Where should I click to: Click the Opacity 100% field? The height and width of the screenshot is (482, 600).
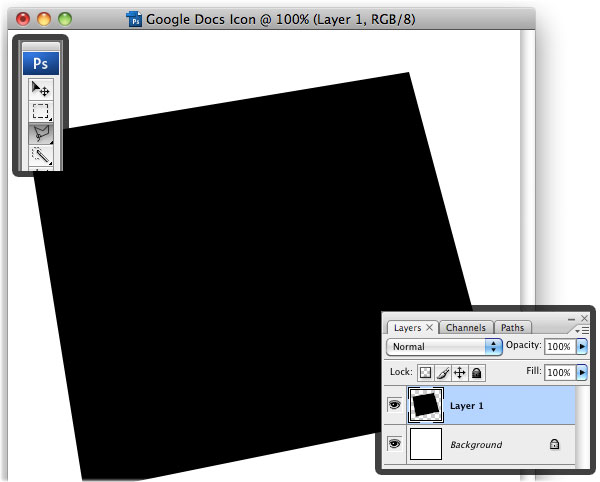560,347
